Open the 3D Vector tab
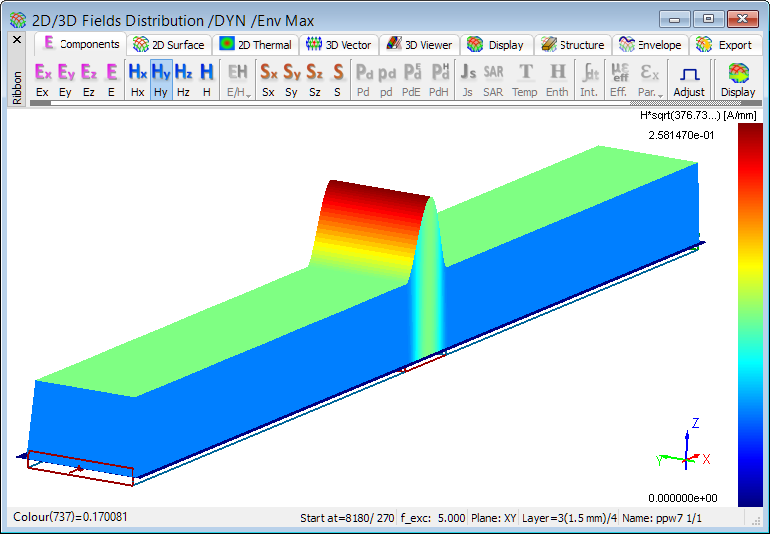This screenshot has width=770, height=534. [339, 44]
